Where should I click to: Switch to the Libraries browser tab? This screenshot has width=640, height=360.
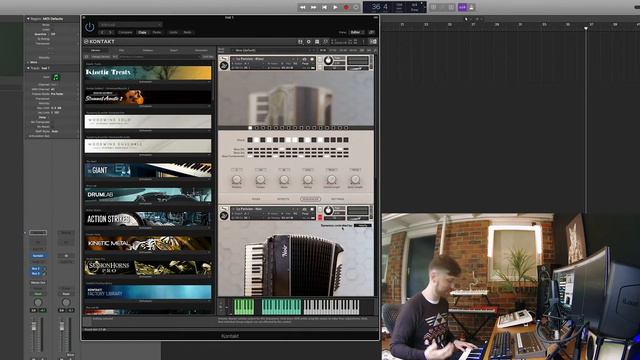click(x=96, y=51)
